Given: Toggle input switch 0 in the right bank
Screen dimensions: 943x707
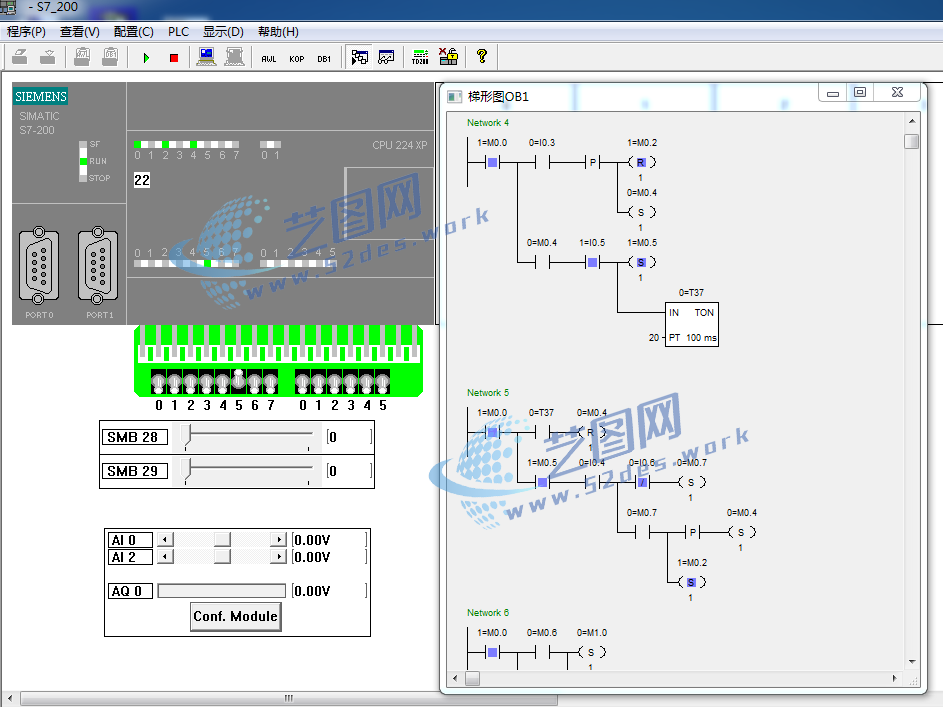Looking at the screenshot, I should tap(303, 382).
